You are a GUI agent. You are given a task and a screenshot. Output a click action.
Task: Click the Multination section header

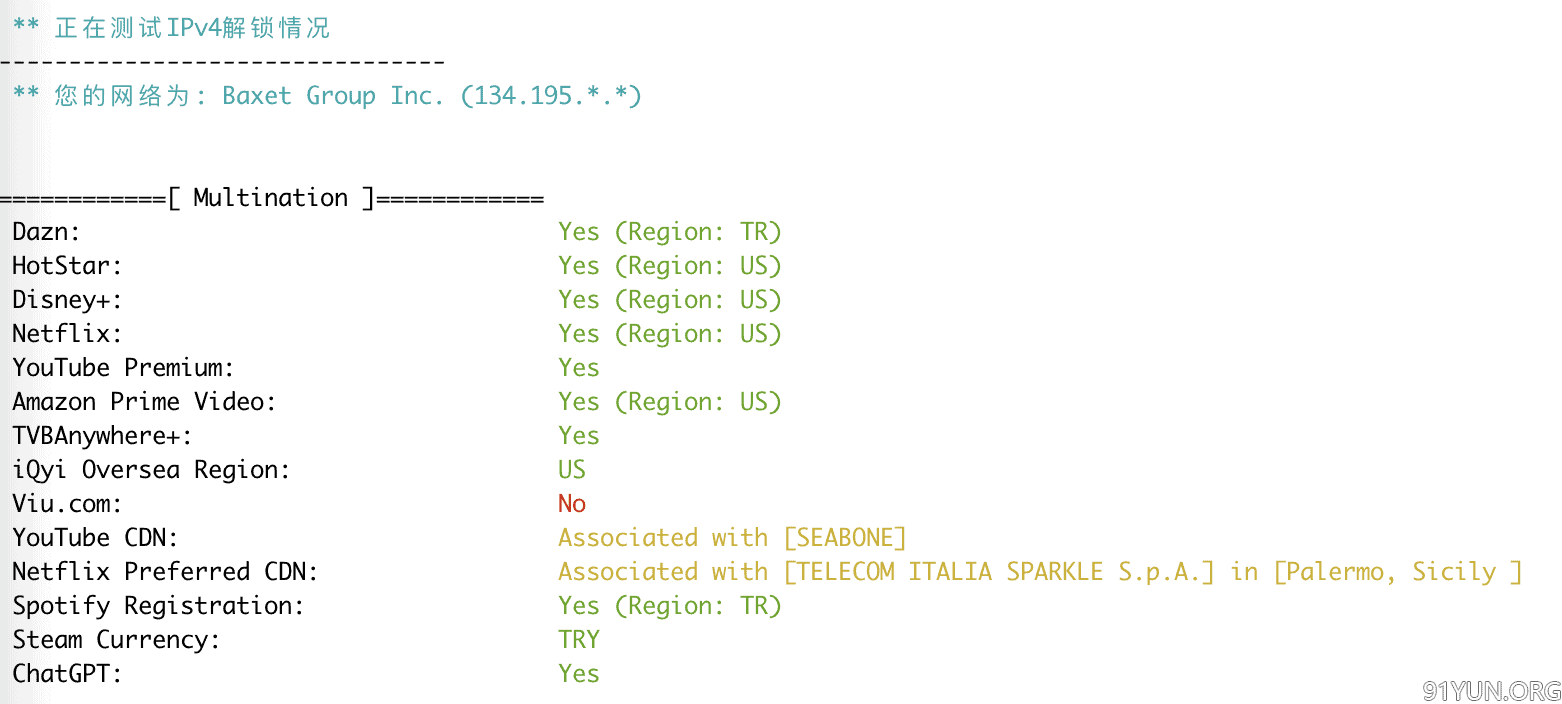point(271,198)
